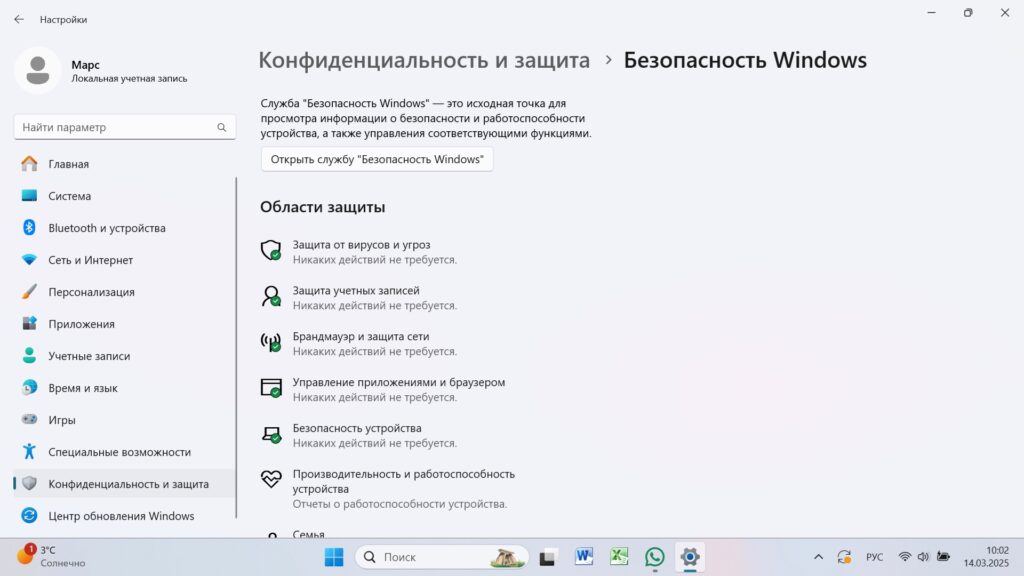Go to Учетные записи section
The width and height of the screenshot is (1024, 576).
pyautogui.click(x=124, y=356)
